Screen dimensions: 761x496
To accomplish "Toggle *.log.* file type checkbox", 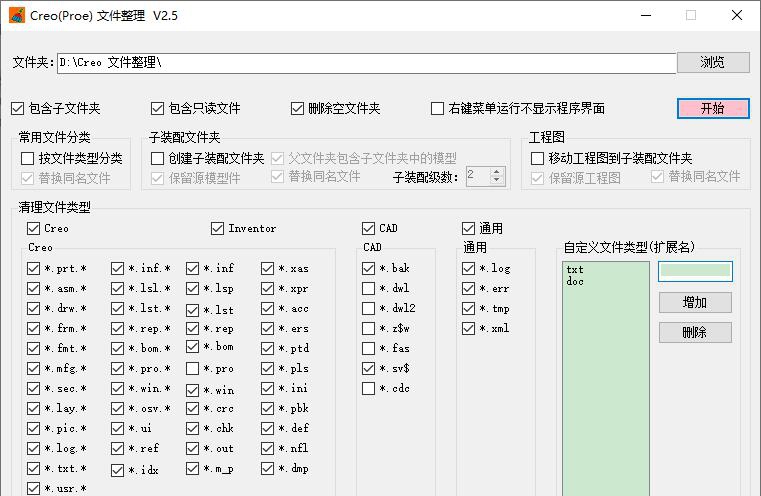I will [x=33, y=448].
